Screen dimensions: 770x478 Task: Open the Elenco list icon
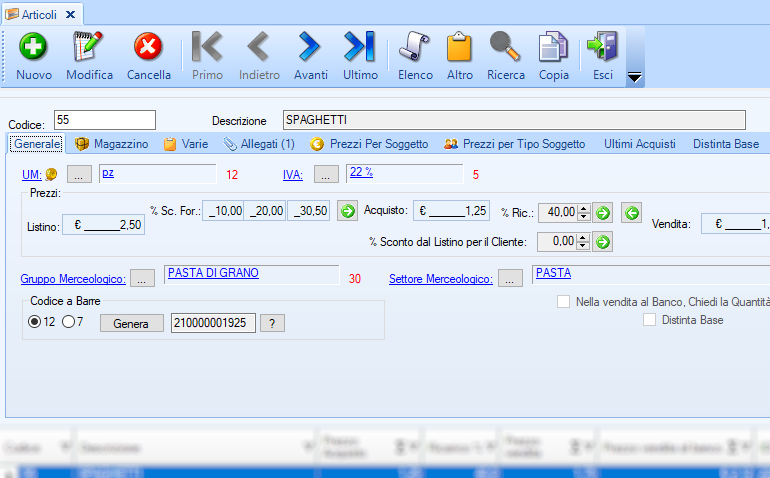415,47
